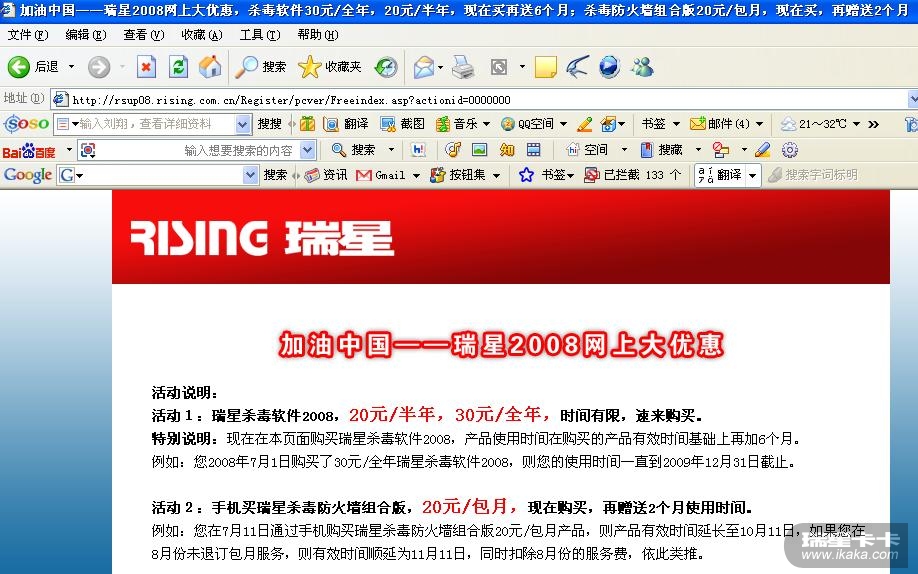Expand the Gmail dropdown arrow

[416, 175]
